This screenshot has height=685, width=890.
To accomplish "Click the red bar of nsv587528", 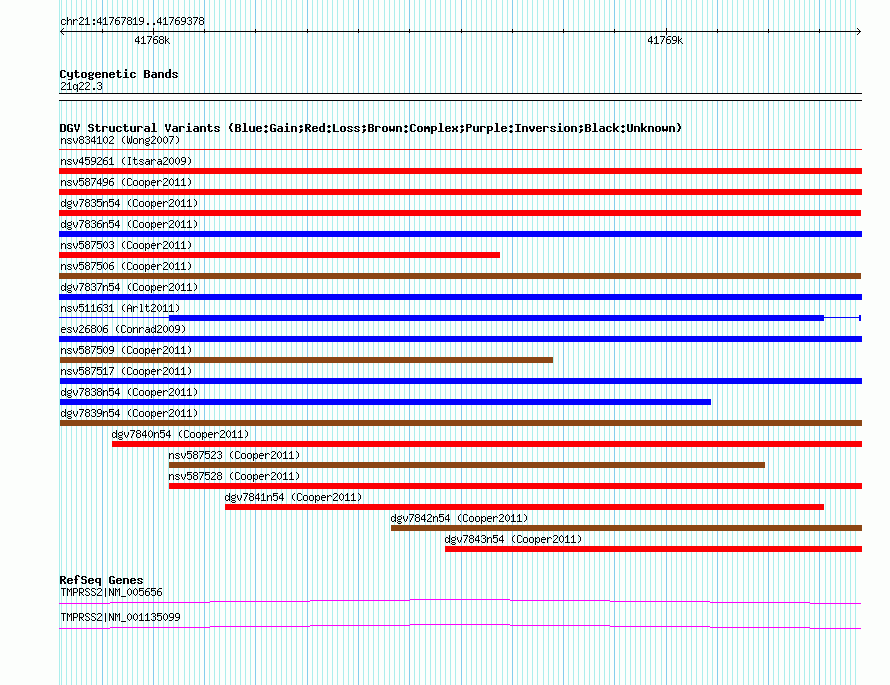I will point(515,486).
